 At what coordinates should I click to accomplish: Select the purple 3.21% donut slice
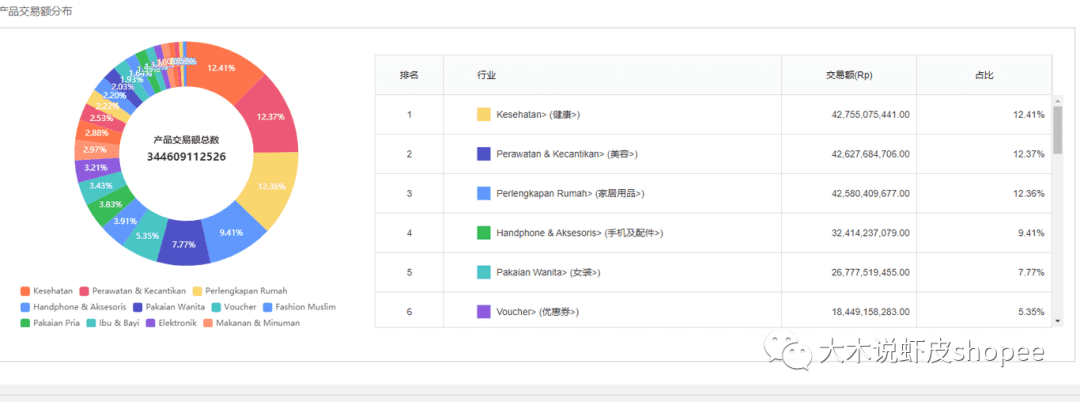pyautogui.click(x=95, y=167)
